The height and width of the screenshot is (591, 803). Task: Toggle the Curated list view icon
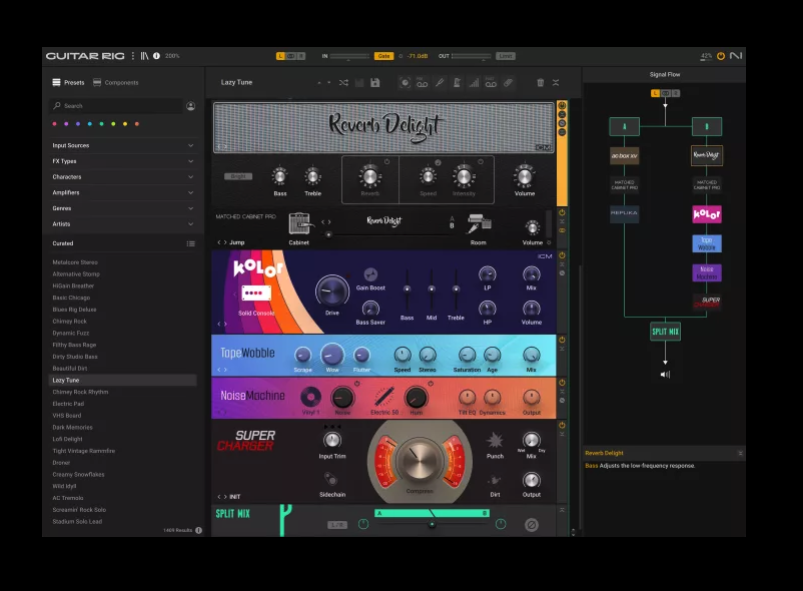pyautogui.click(x=191, y=244)
